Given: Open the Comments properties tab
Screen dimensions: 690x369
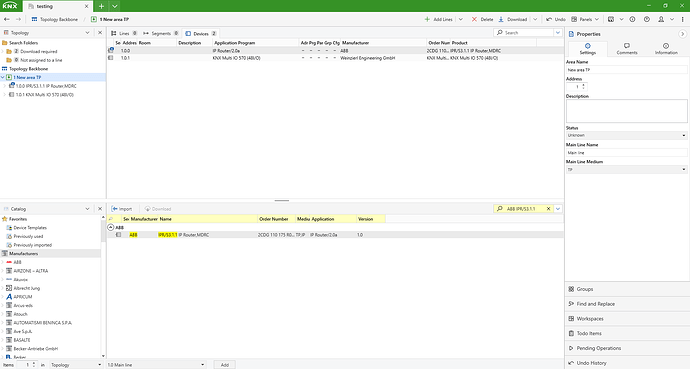Looking at the screenshot, I should (627, 48).
